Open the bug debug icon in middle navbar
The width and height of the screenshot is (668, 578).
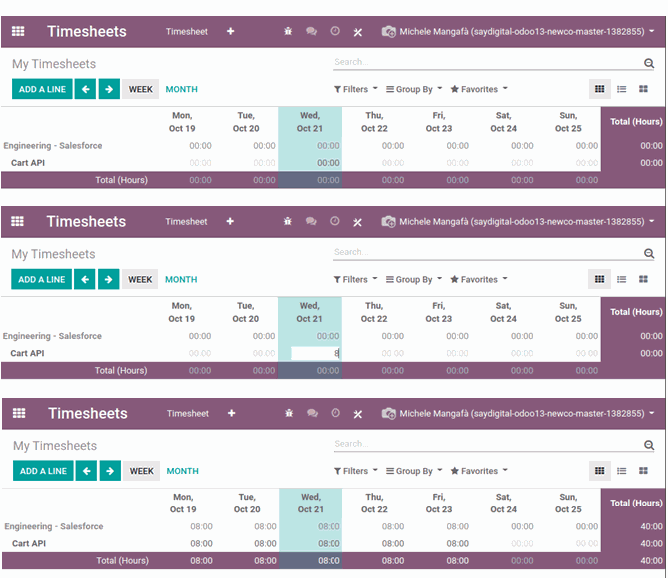[x=288, y=222]
